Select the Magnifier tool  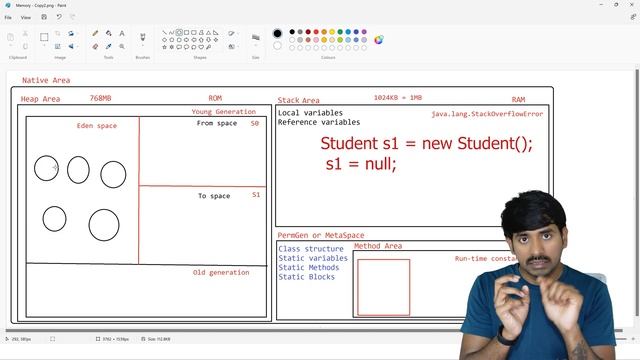point(122,47)
